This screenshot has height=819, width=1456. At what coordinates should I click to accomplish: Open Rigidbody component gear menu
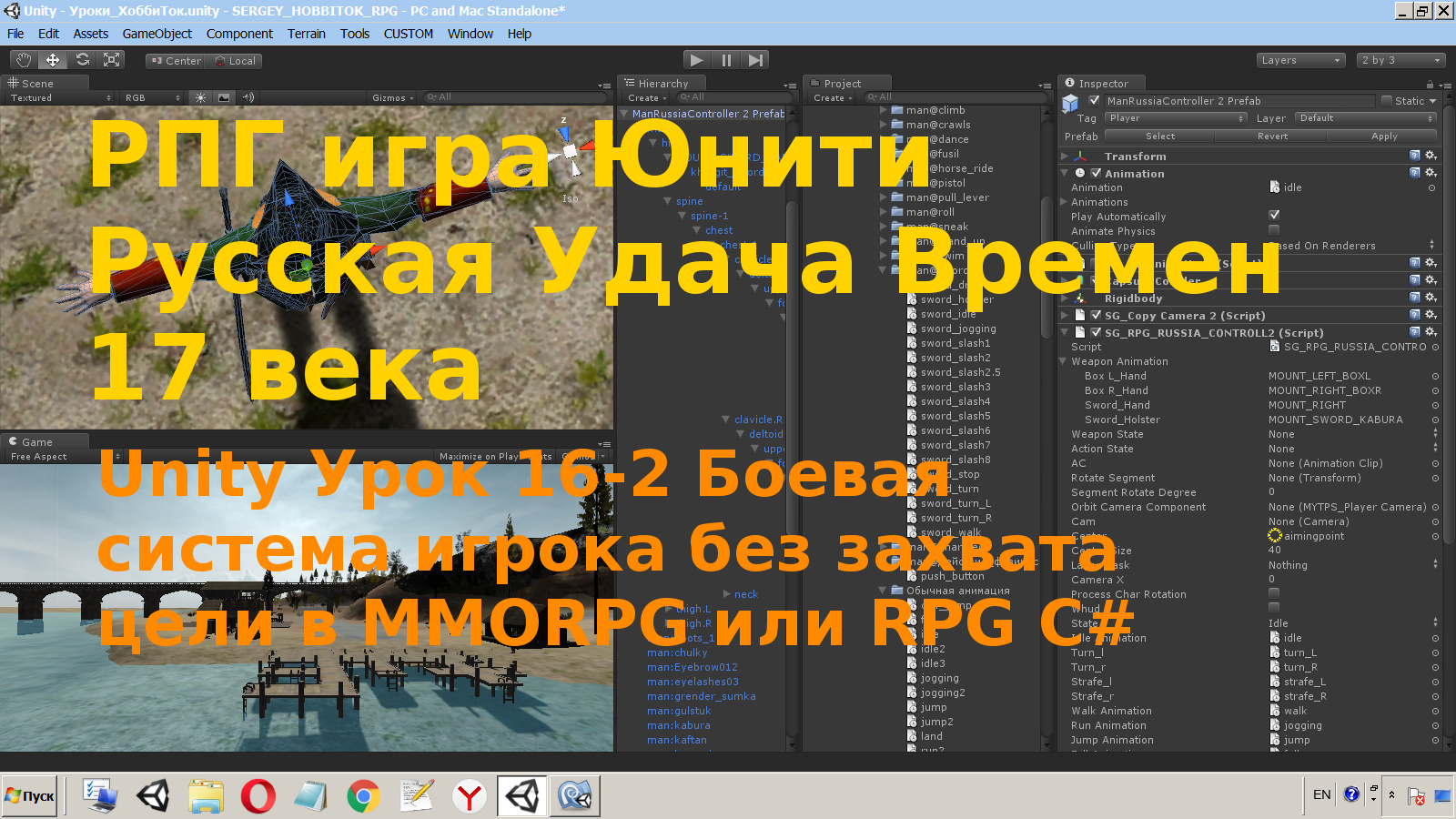coord(1431,298)
